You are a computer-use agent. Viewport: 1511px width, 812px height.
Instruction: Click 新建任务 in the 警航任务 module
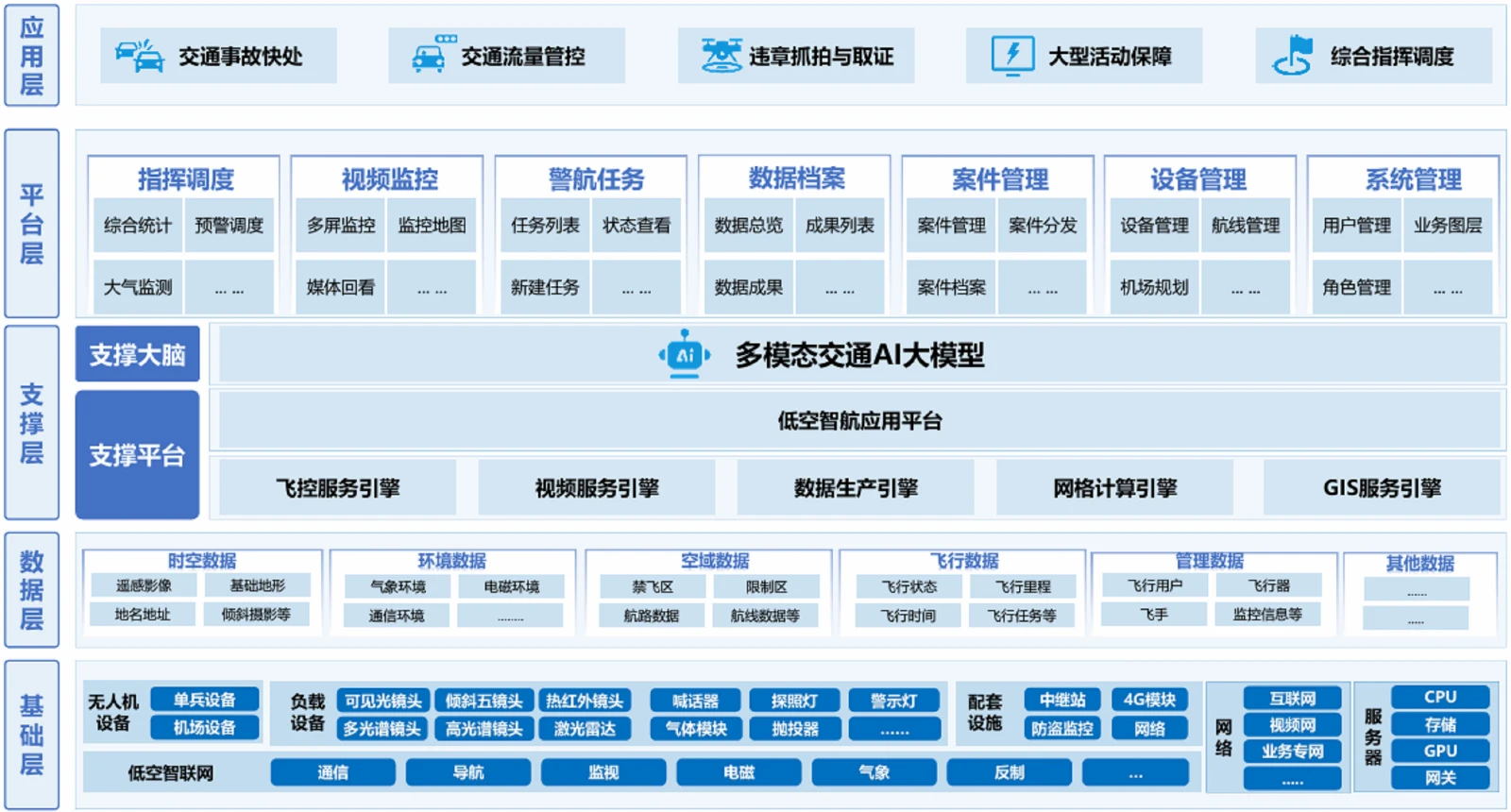545,287
